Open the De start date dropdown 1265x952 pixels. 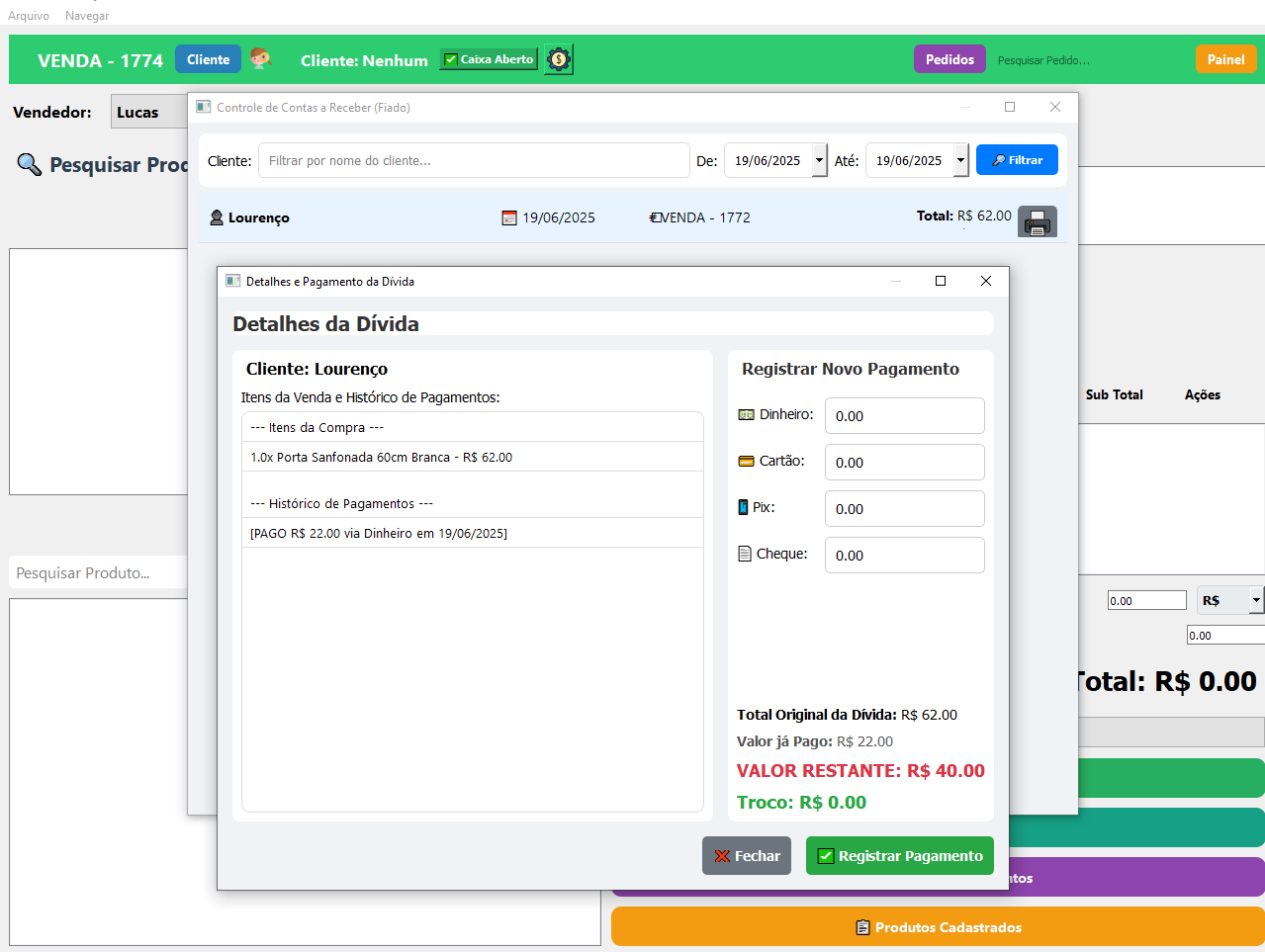coord(819,160)
